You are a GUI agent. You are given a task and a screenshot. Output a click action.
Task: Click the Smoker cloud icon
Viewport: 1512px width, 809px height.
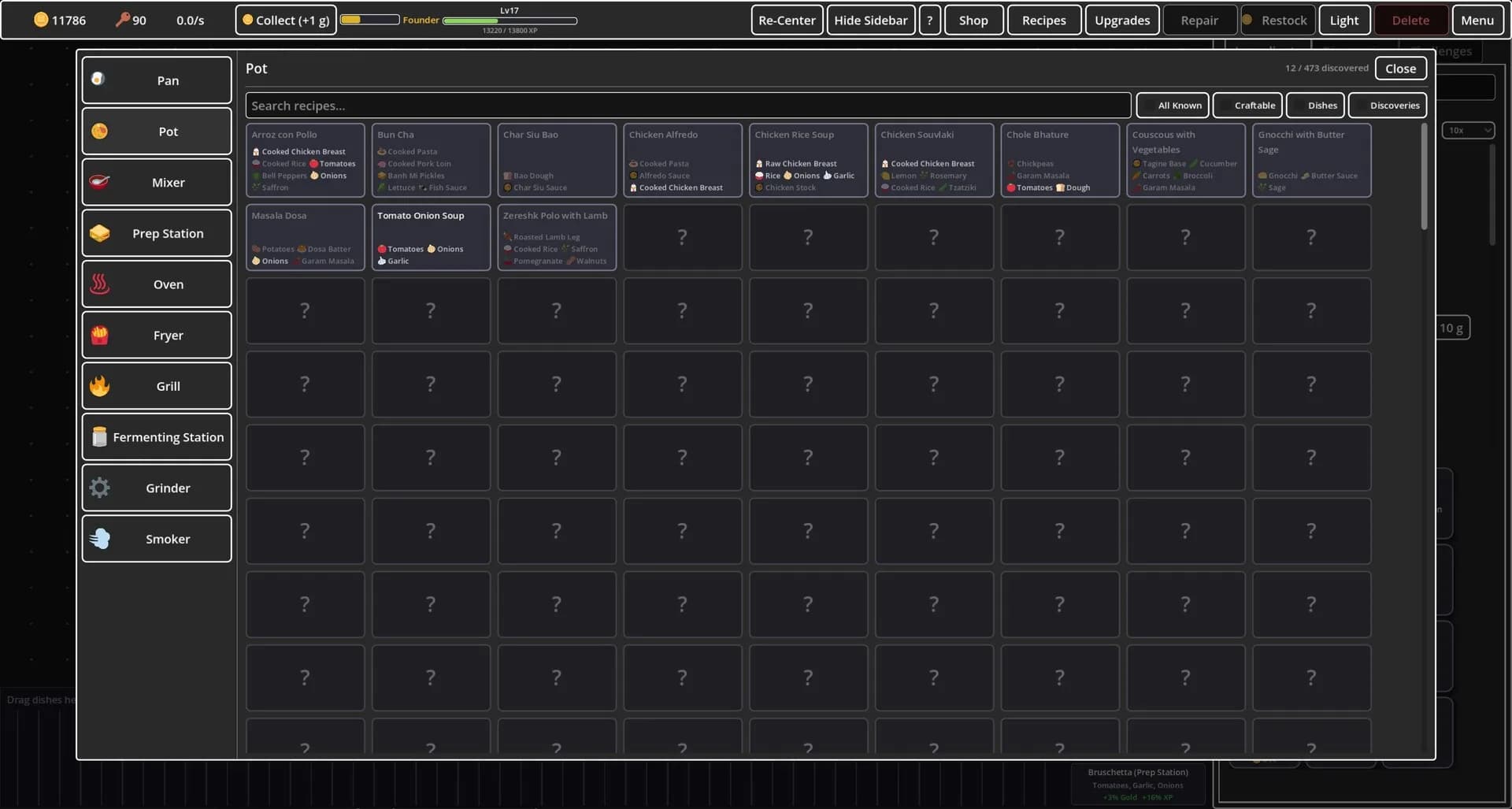(x=99, y=539)
